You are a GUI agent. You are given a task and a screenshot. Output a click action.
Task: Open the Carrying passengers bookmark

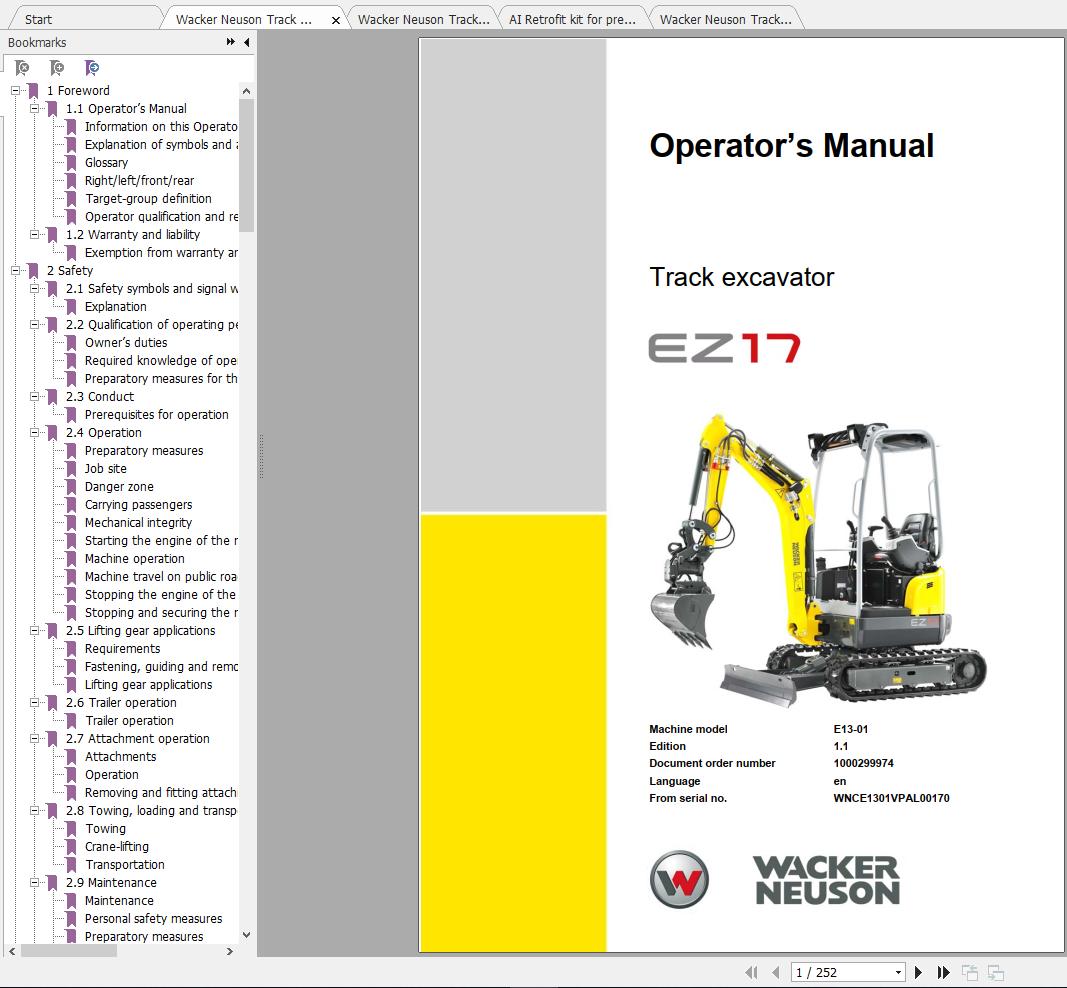[x=138, y=504]
